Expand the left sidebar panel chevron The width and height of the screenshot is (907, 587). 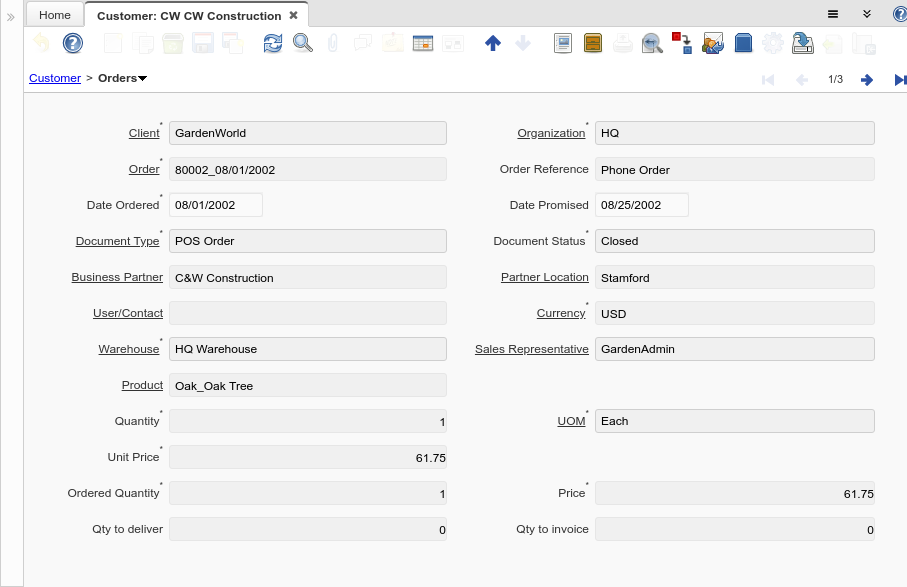(x=11, y=17)
